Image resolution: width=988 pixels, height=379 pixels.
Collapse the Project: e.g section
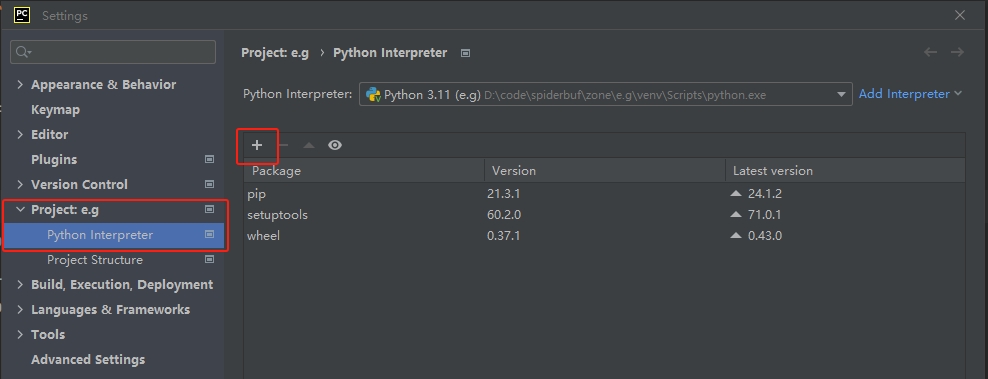pyautogui.click(x=20, y=209)
